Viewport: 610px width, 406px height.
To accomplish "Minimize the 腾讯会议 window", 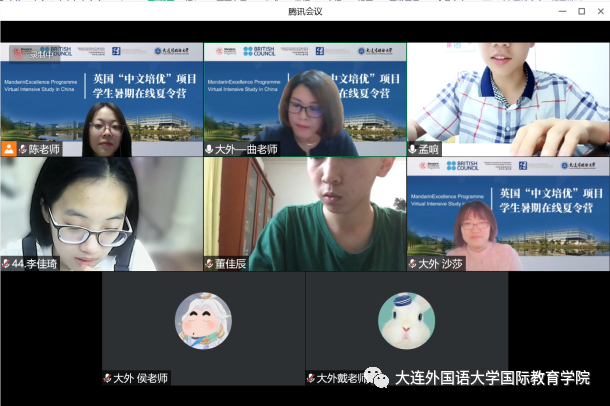I will tap(563, 11).
